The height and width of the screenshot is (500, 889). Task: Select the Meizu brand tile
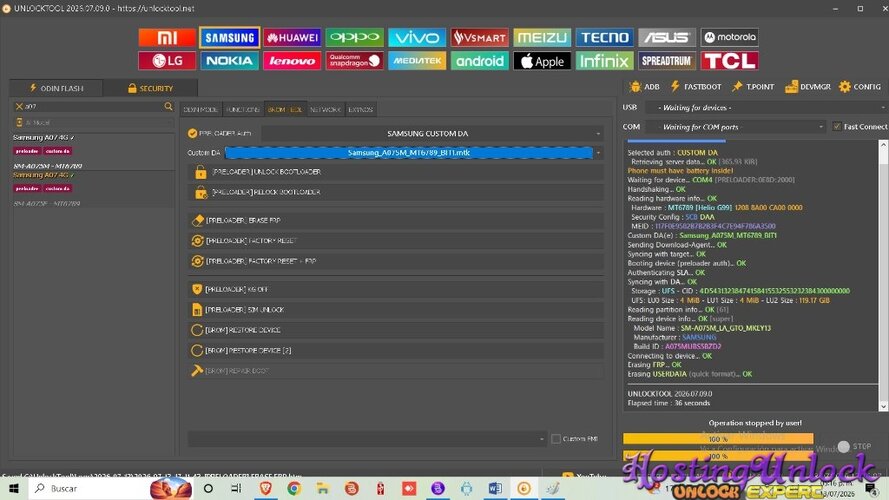[x=542, y=37]
